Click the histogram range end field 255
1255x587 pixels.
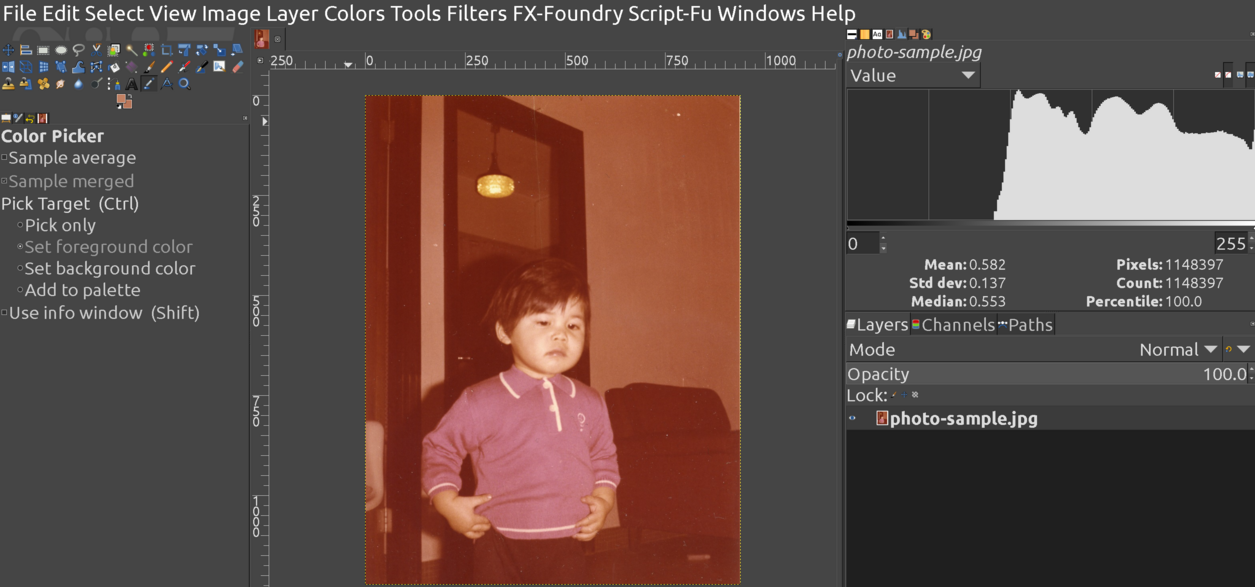pos(1231,243)
